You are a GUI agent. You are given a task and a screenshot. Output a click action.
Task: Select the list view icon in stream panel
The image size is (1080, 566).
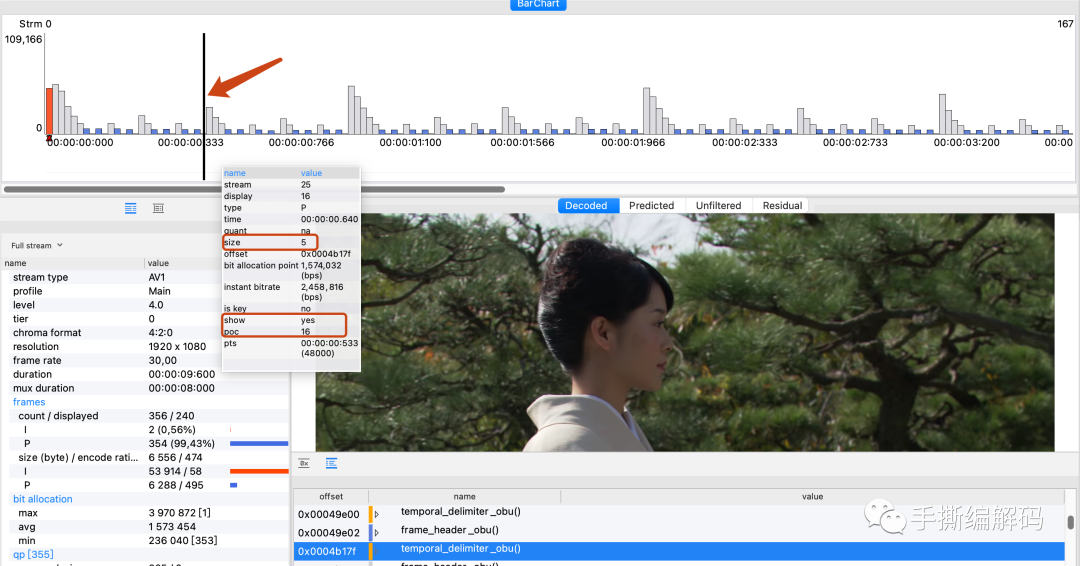130,208
